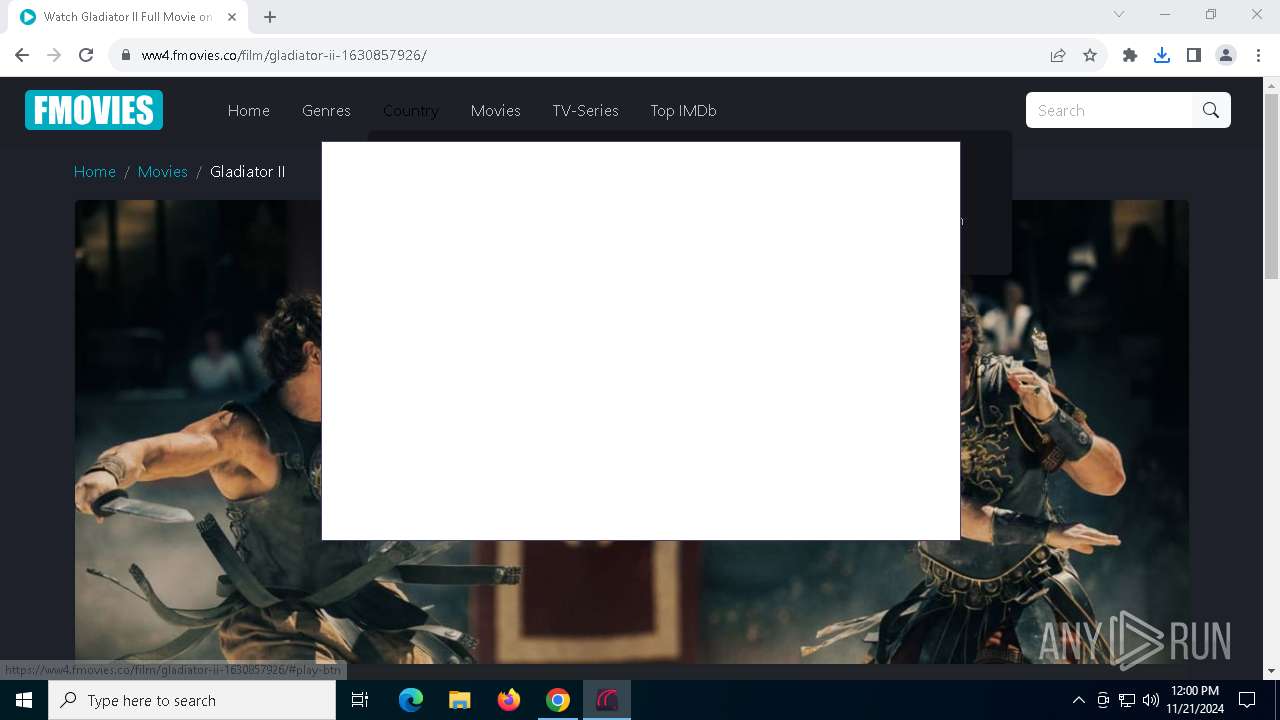This screenshot has width=1280, height=720.
Task: Open the Genres menu
Action: [x=326, y=111]
